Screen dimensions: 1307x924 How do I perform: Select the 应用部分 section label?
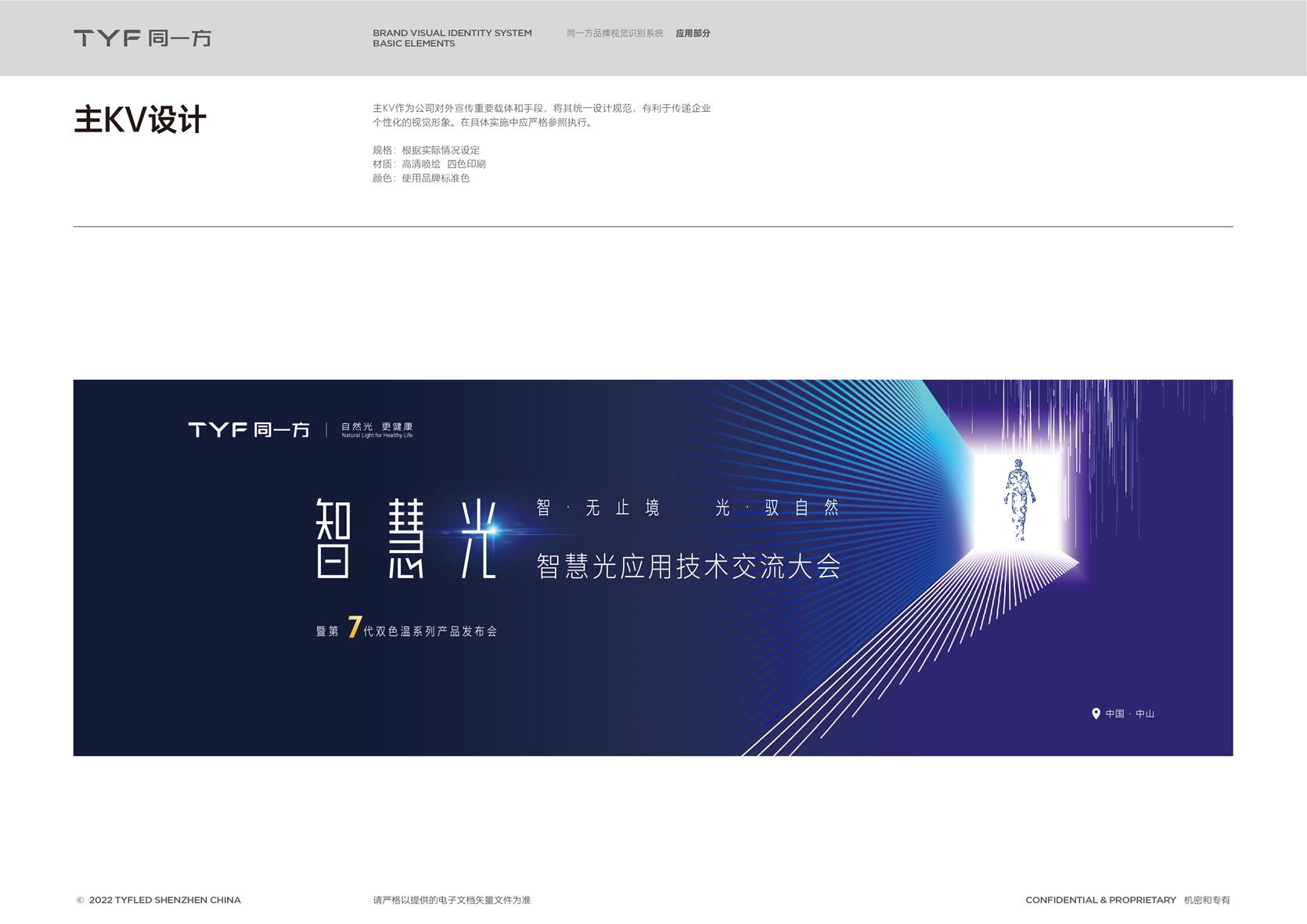693,34
